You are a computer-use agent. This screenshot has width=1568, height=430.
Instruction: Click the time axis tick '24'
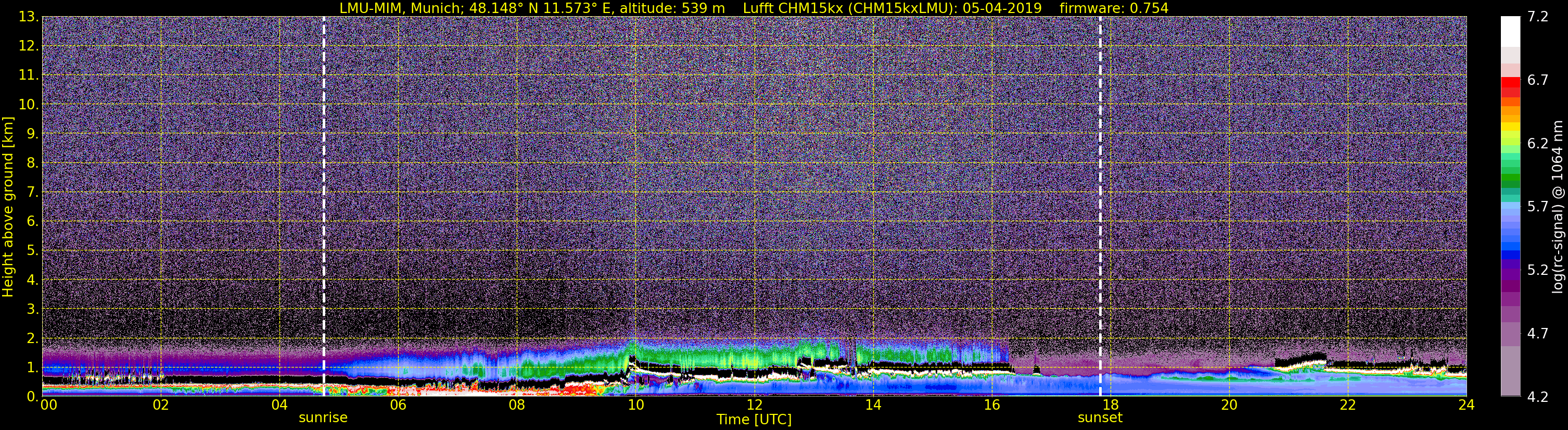tap(1467, 405)
